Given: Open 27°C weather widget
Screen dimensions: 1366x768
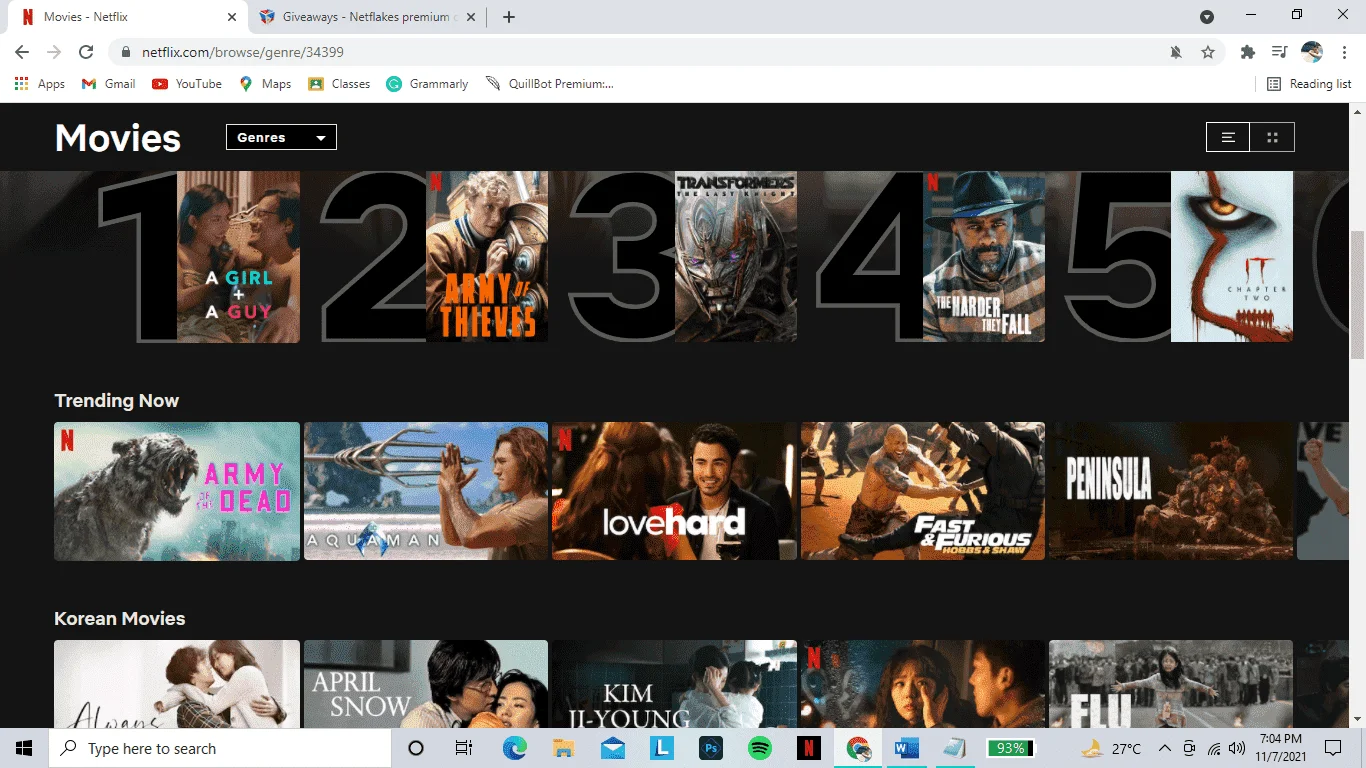Looking at the screenshot, I should click(1111, 748).
